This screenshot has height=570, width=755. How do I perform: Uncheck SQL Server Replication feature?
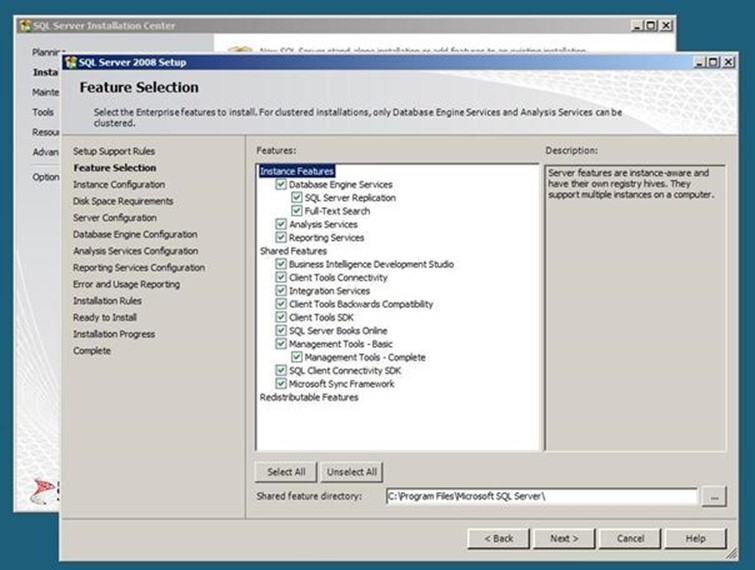click(x=297, y=197)
